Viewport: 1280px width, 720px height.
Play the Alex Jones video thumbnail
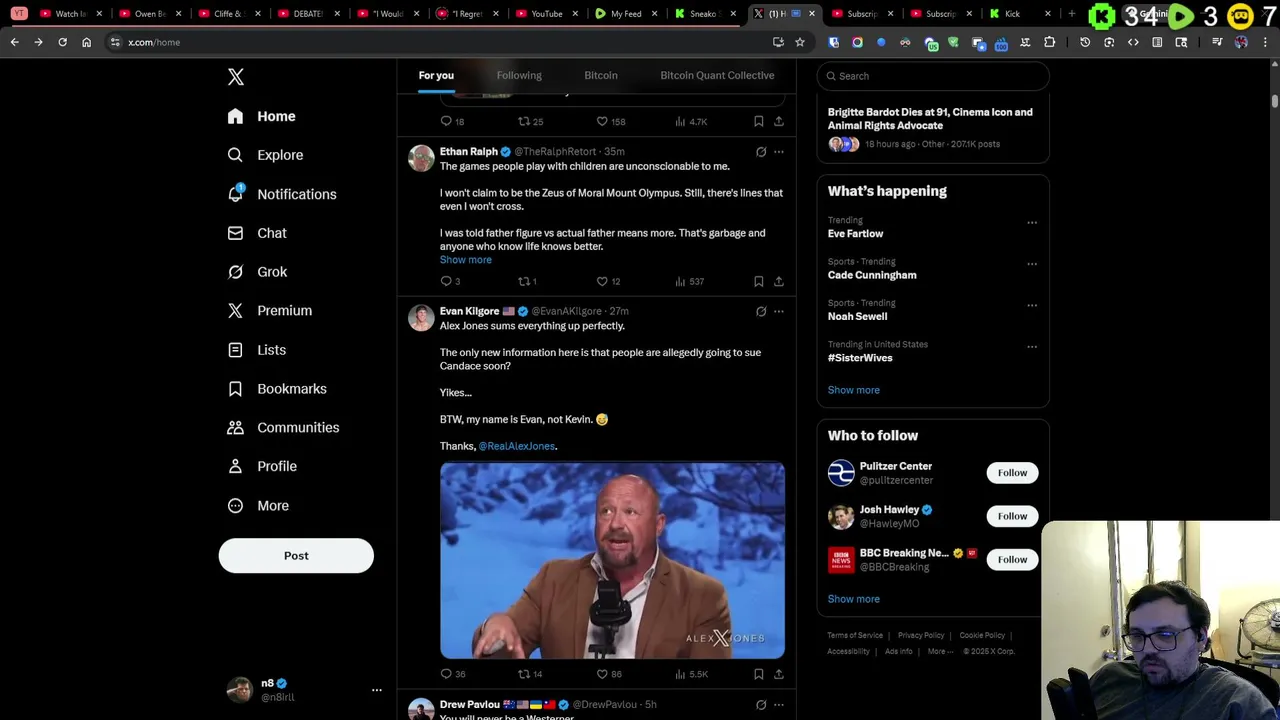point(612,560)
